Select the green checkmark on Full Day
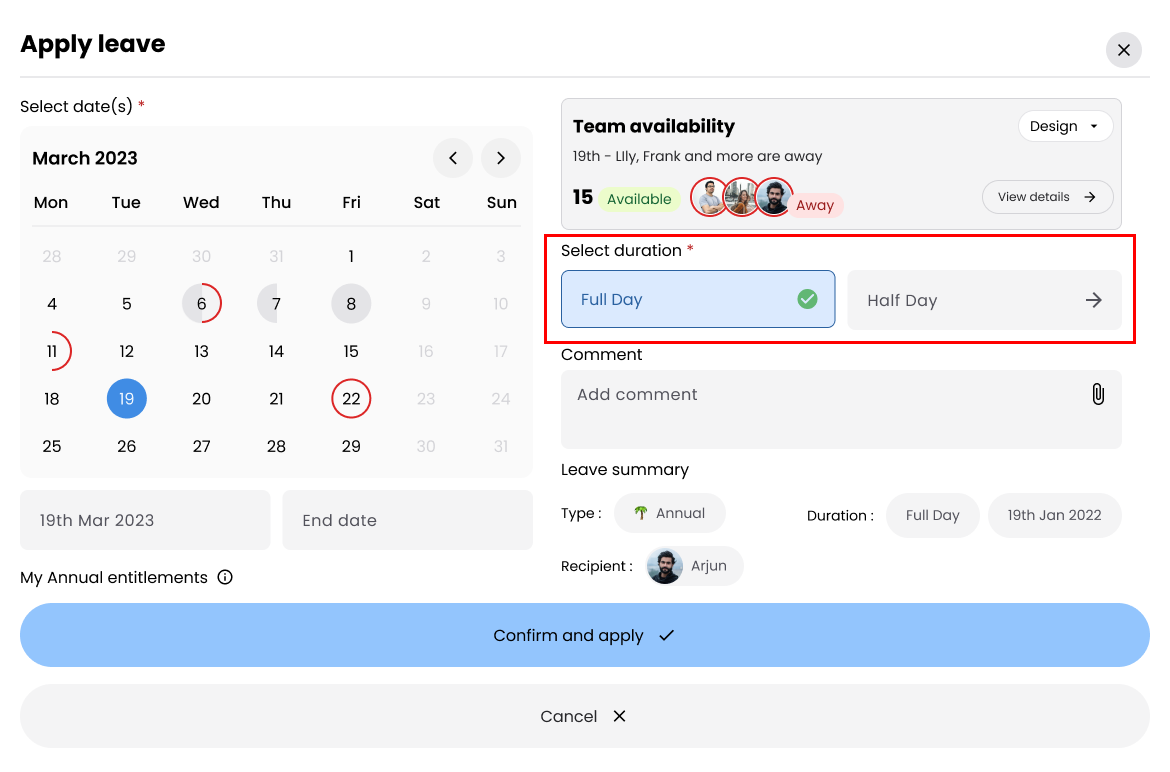The height and width of the screenshot is (772, 1170). pyautogui.click(x=807, y=299)
